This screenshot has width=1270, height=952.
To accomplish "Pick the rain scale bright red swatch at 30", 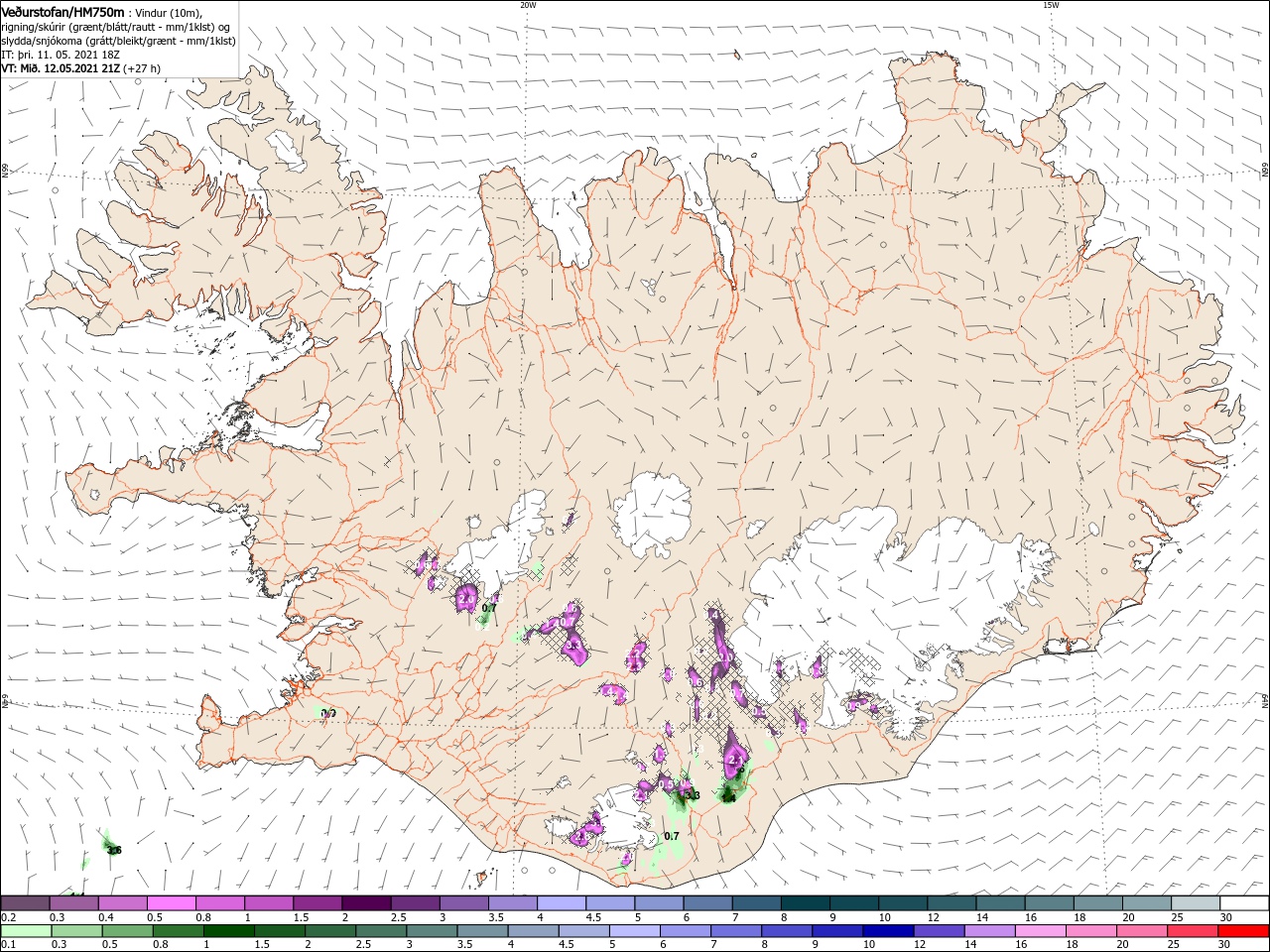I will (1241, 931).
